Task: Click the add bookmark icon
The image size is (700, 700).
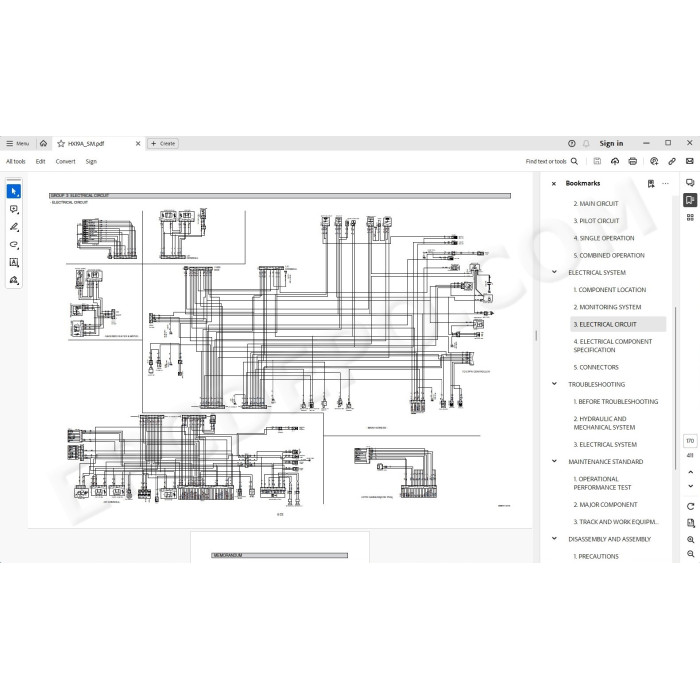Action: point(651,183)
